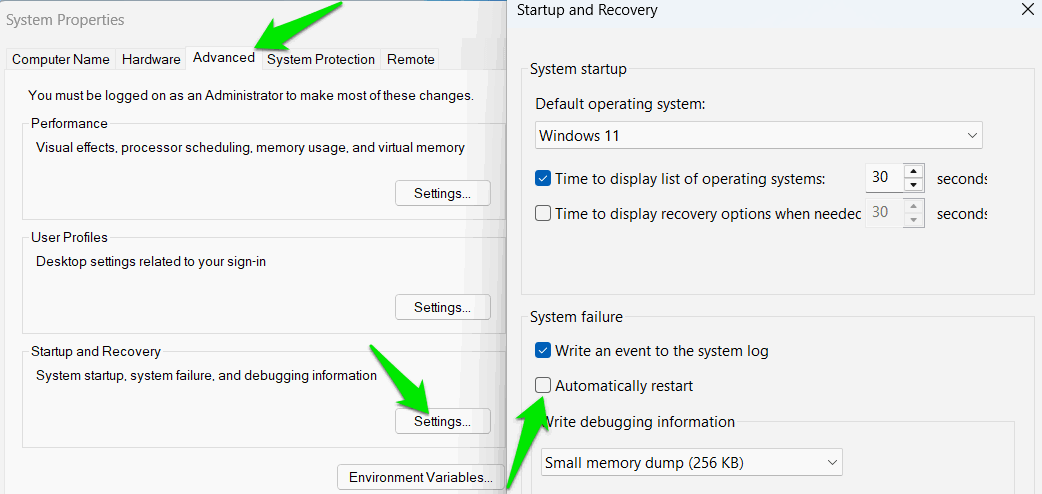Decrease operating systems list time with down arrow
The height and width of the screenshot is (494, 1042).
[x=914, y=185]
